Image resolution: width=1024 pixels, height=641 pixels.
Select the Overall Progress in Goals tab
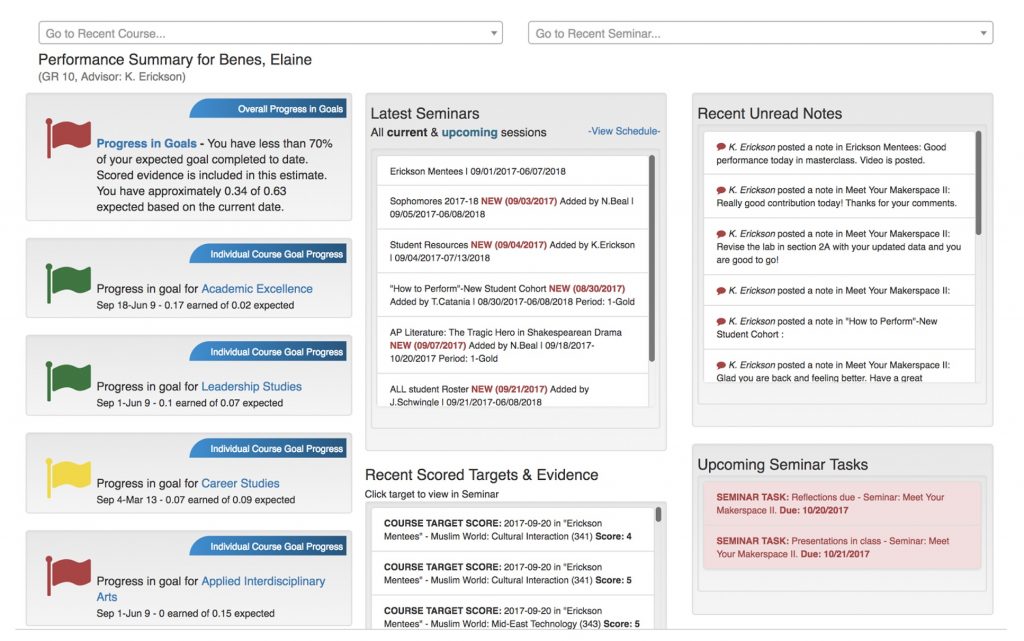(x=268, y=109)
